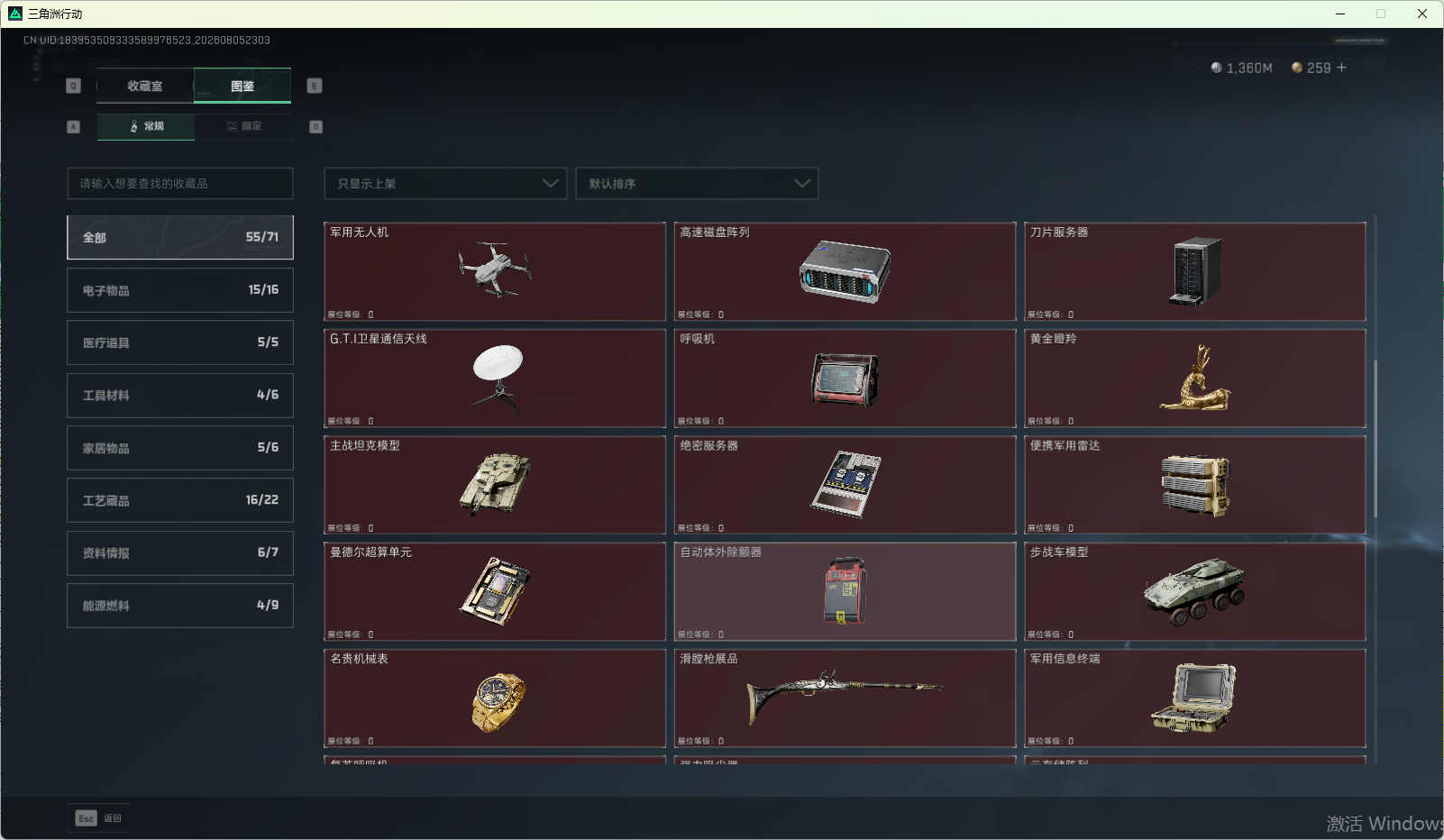Choose the 能源燃料 4/9 category
Viewport: 1444px width, 840px height.
click(x=180, y=606)
